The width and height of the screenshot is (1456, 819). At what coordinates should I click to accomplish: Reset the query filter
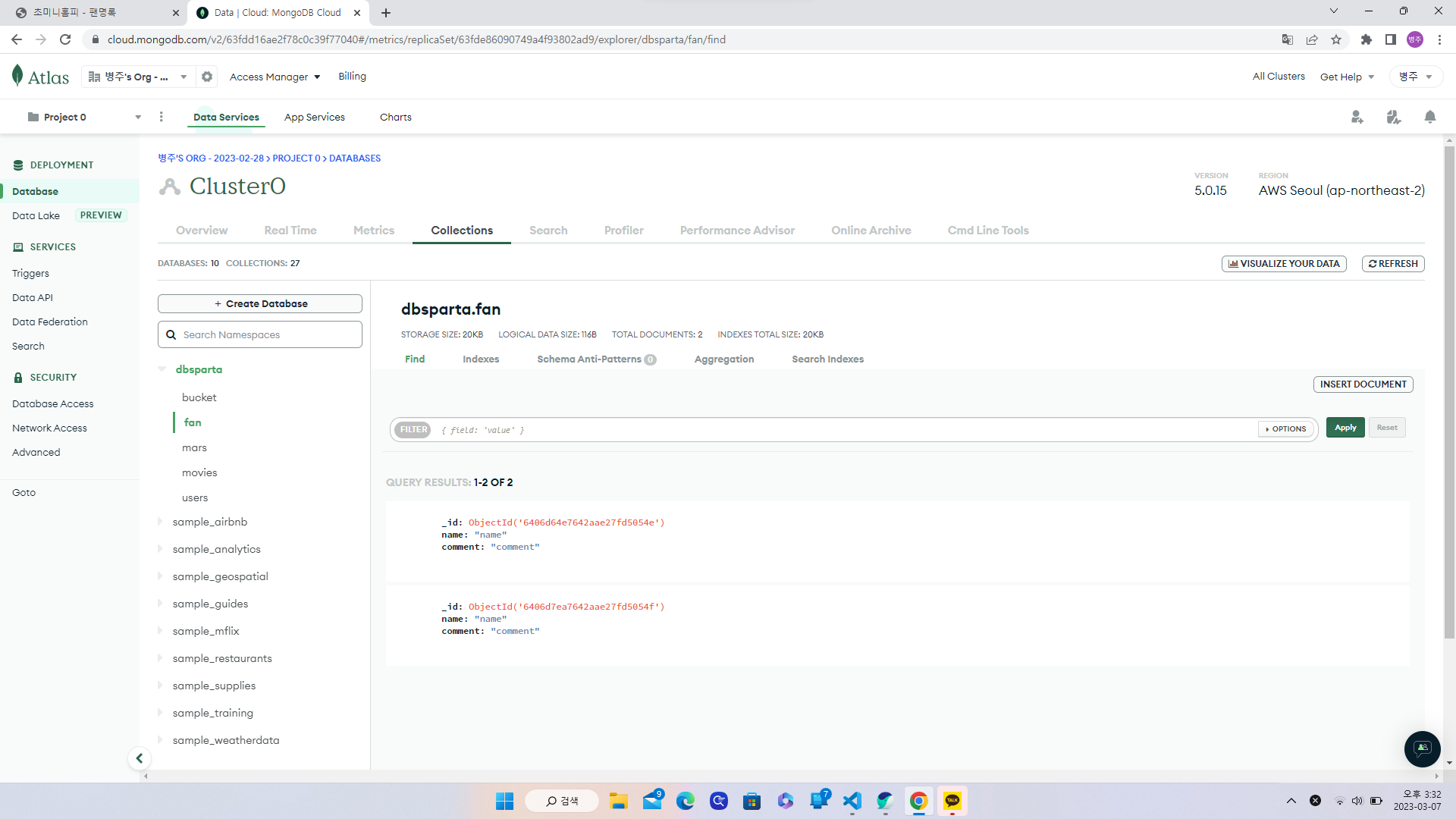pyautogui.click(x=1387, y=428)
